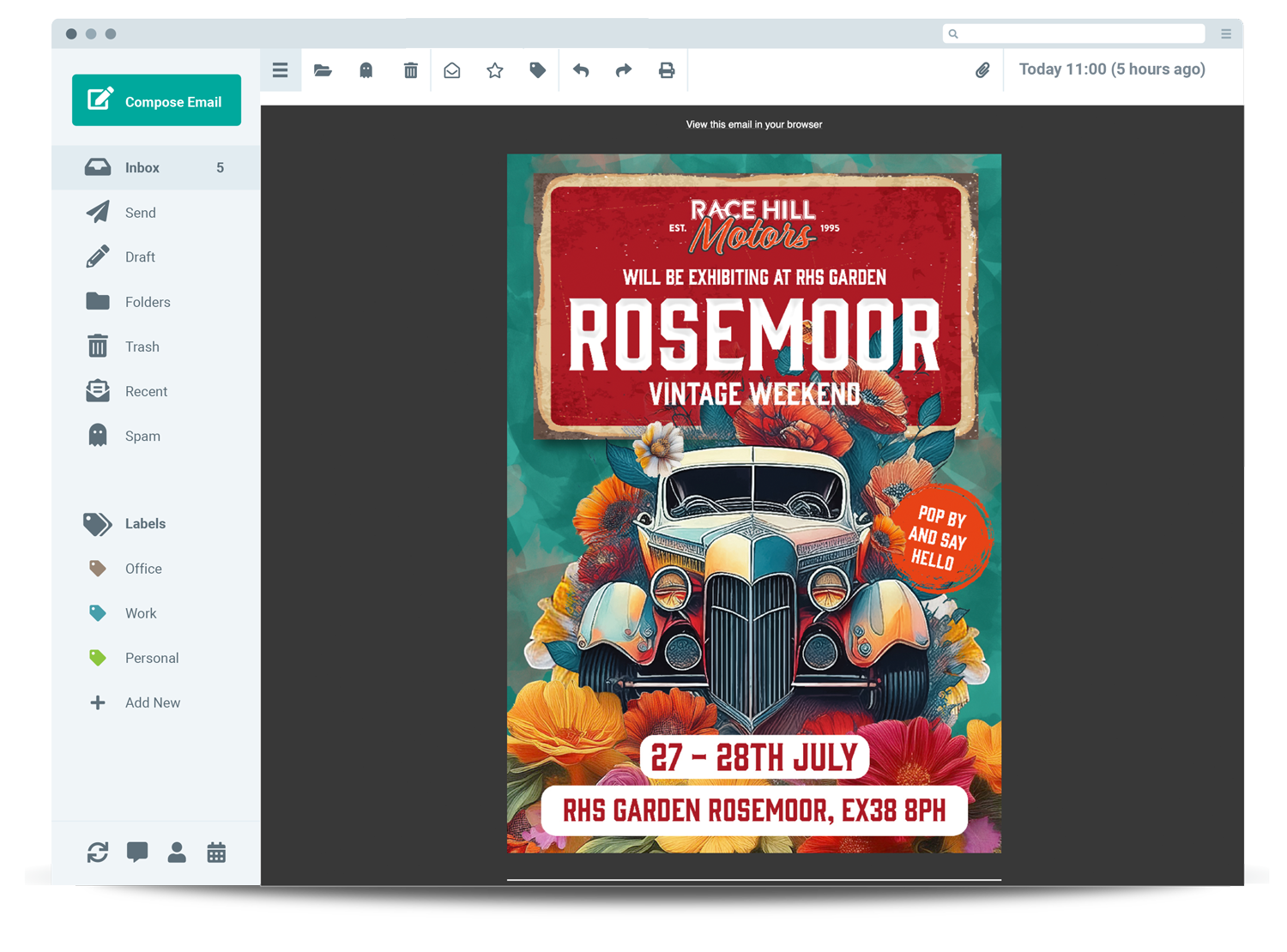The image size is (1287, 952).
Task: Forward email using right arrow icon
Action: (624, 70)
